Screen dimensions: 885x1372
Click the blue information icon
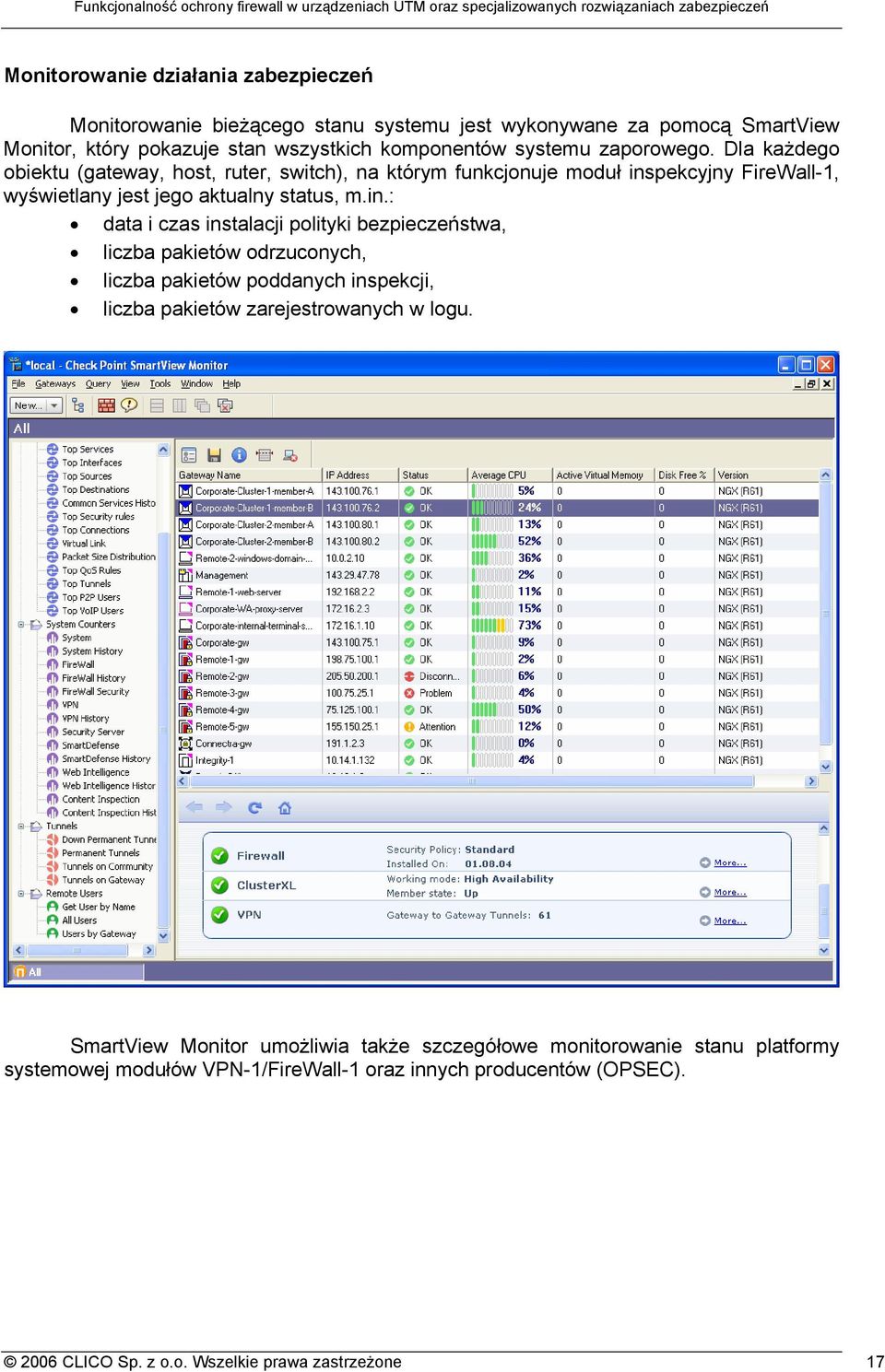click(239, 455)
